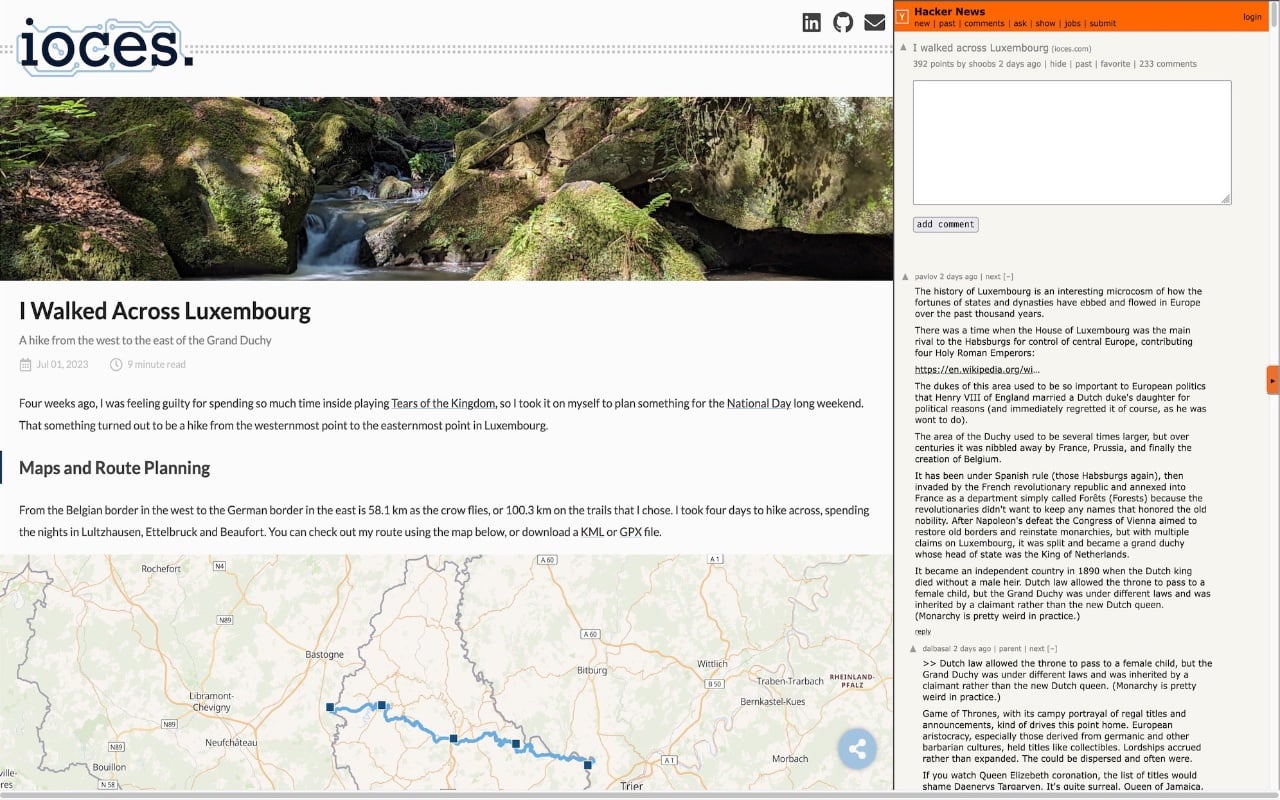Click the 'Jul 01, 2023' publish date
Viewport: 1280px width, 800px height.
click(62, 365)
